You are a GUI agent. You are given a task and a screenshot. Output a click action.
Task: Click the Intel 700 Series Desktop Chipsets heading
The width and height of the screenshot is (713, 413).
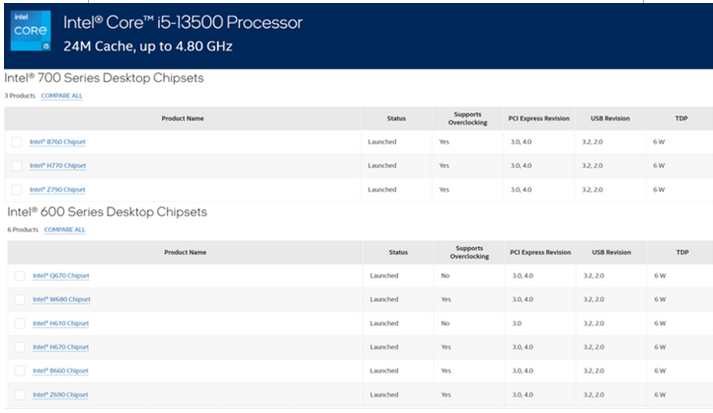(x=104, y=78)
